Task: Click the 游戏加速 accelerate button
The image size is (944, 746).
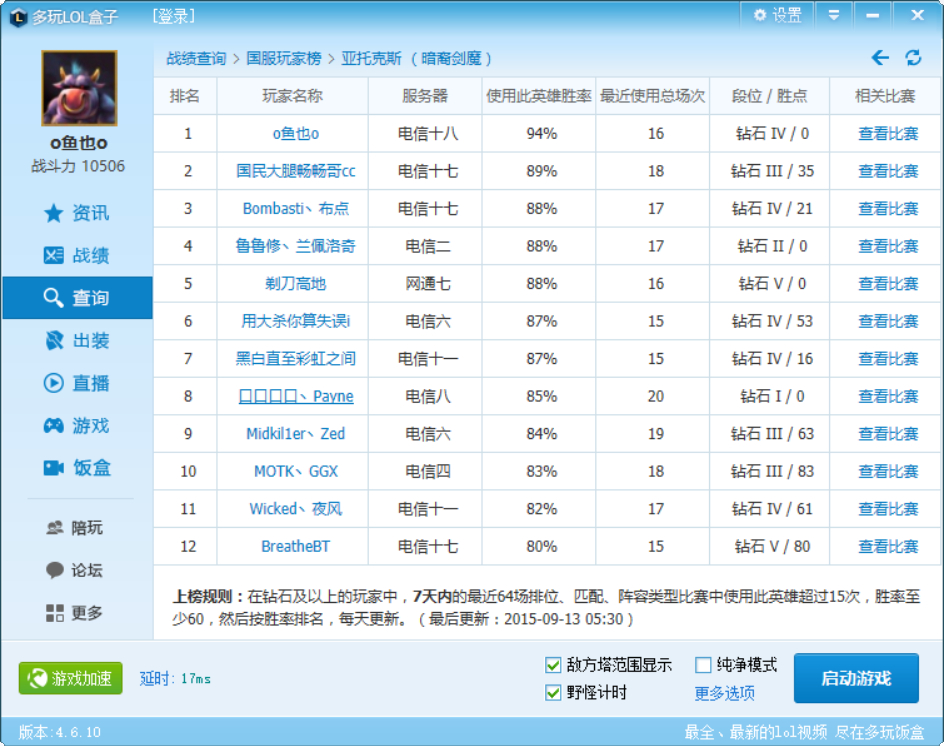Action: pos(70,678)
